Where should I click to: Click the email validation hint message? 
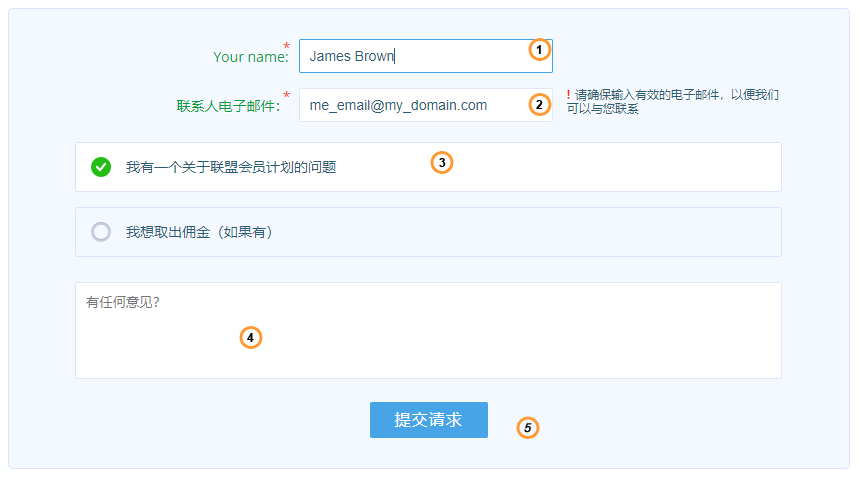coord(676,102)
